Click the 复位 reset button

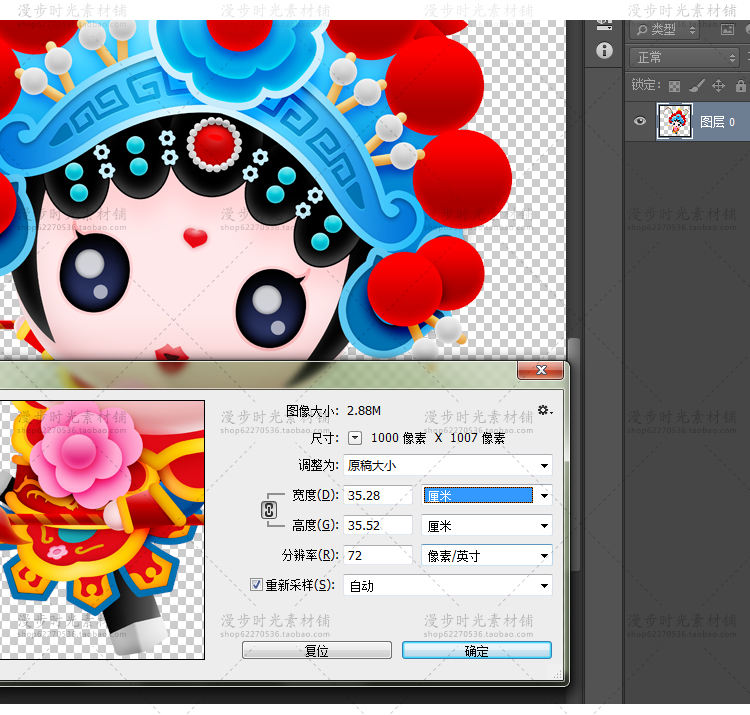[x=316, y=650]
